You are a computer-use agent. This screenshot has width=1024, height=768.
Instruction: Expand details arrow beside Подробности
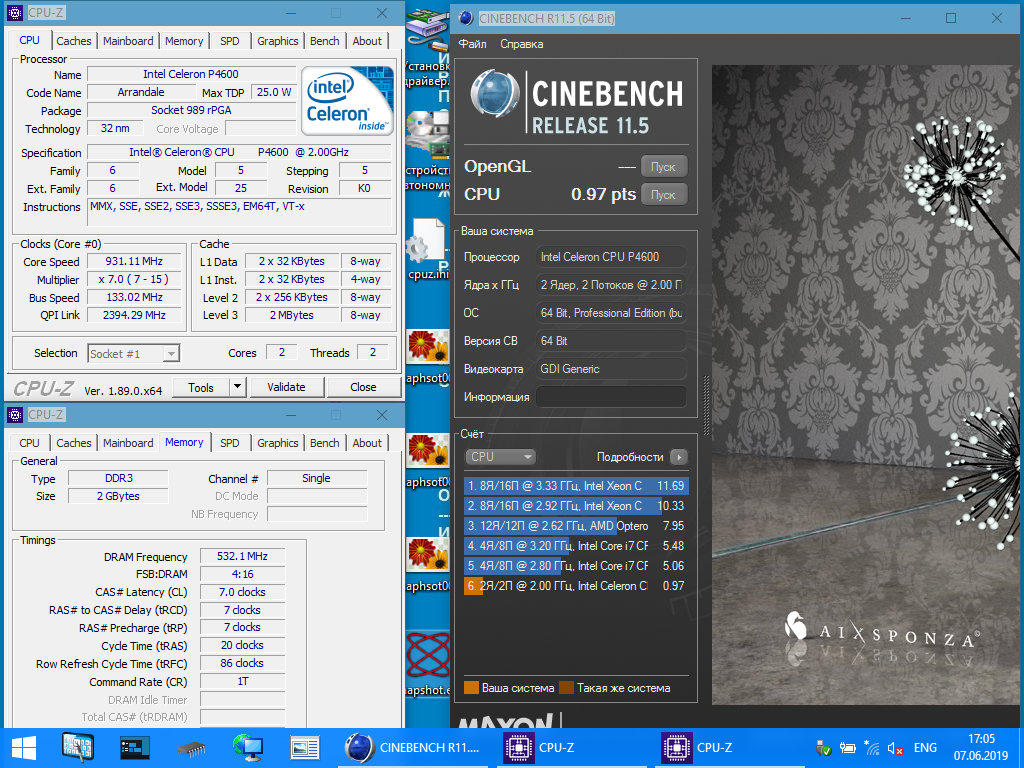(x=679, y=457)
